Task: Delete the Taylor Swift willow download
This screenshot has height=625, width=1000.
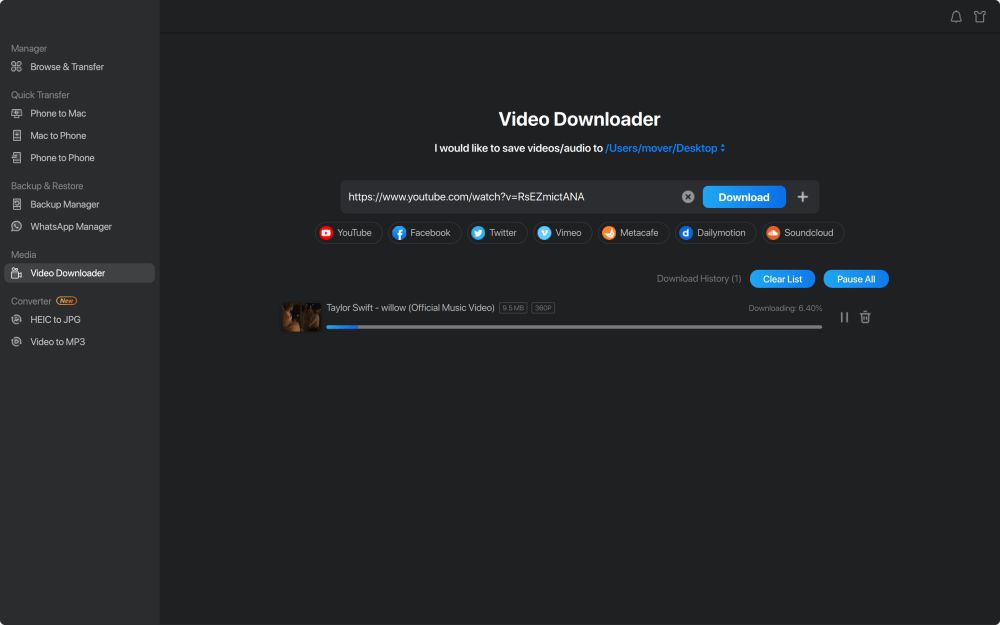Action: [865, 317]
